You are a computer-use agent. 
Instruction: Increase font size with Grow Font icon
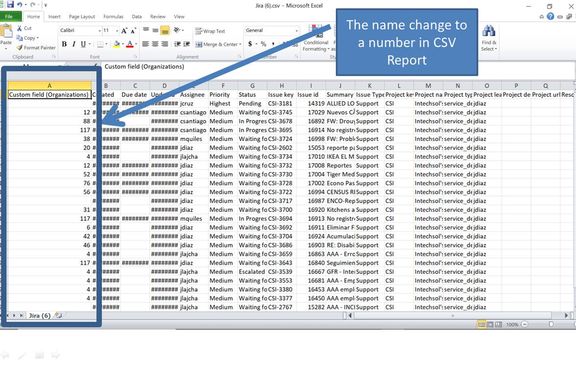point(124,30)
